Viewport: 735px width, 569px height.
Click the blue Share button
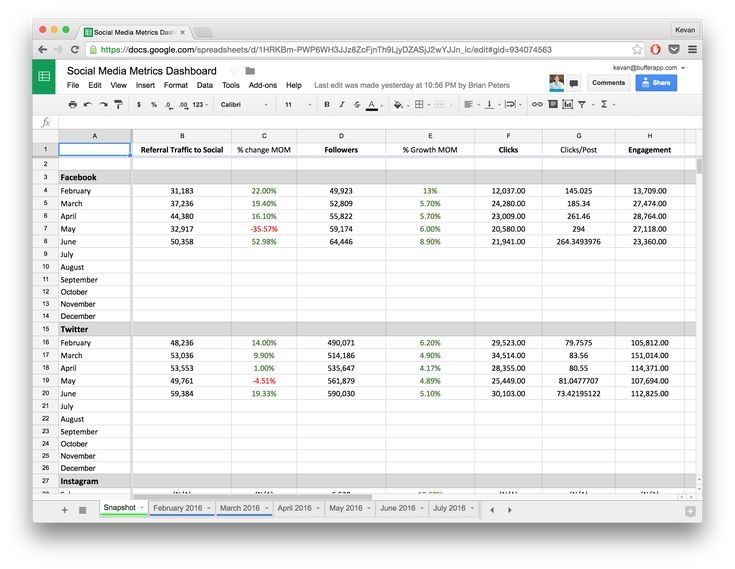[656, 83]
